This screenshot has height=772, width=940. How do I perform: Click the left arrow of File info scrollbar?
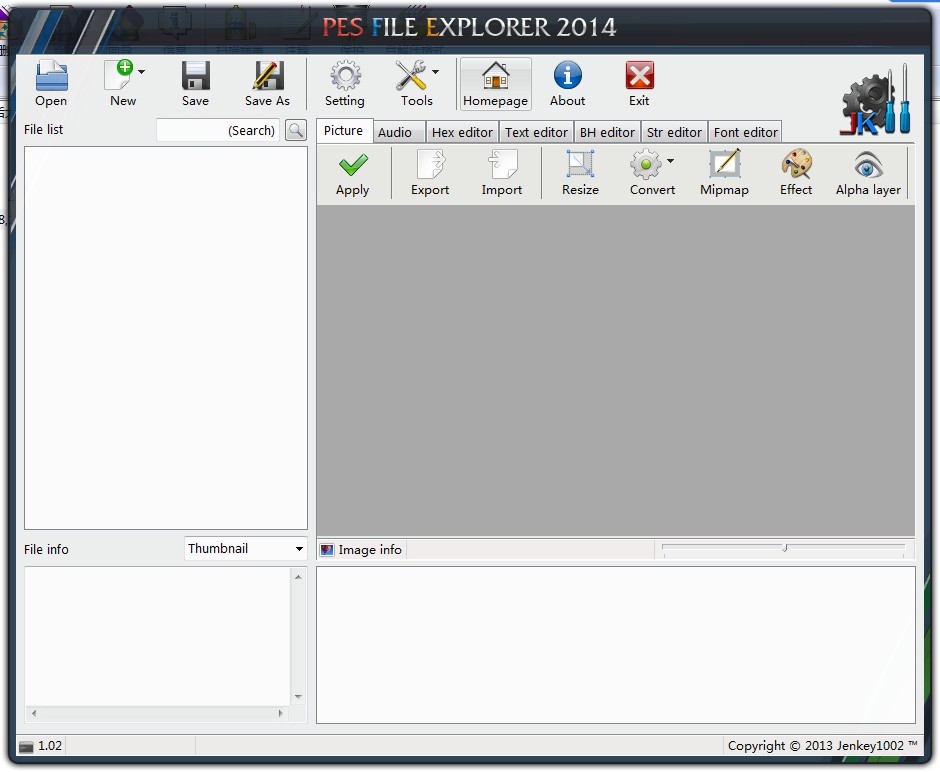point(34,713)
